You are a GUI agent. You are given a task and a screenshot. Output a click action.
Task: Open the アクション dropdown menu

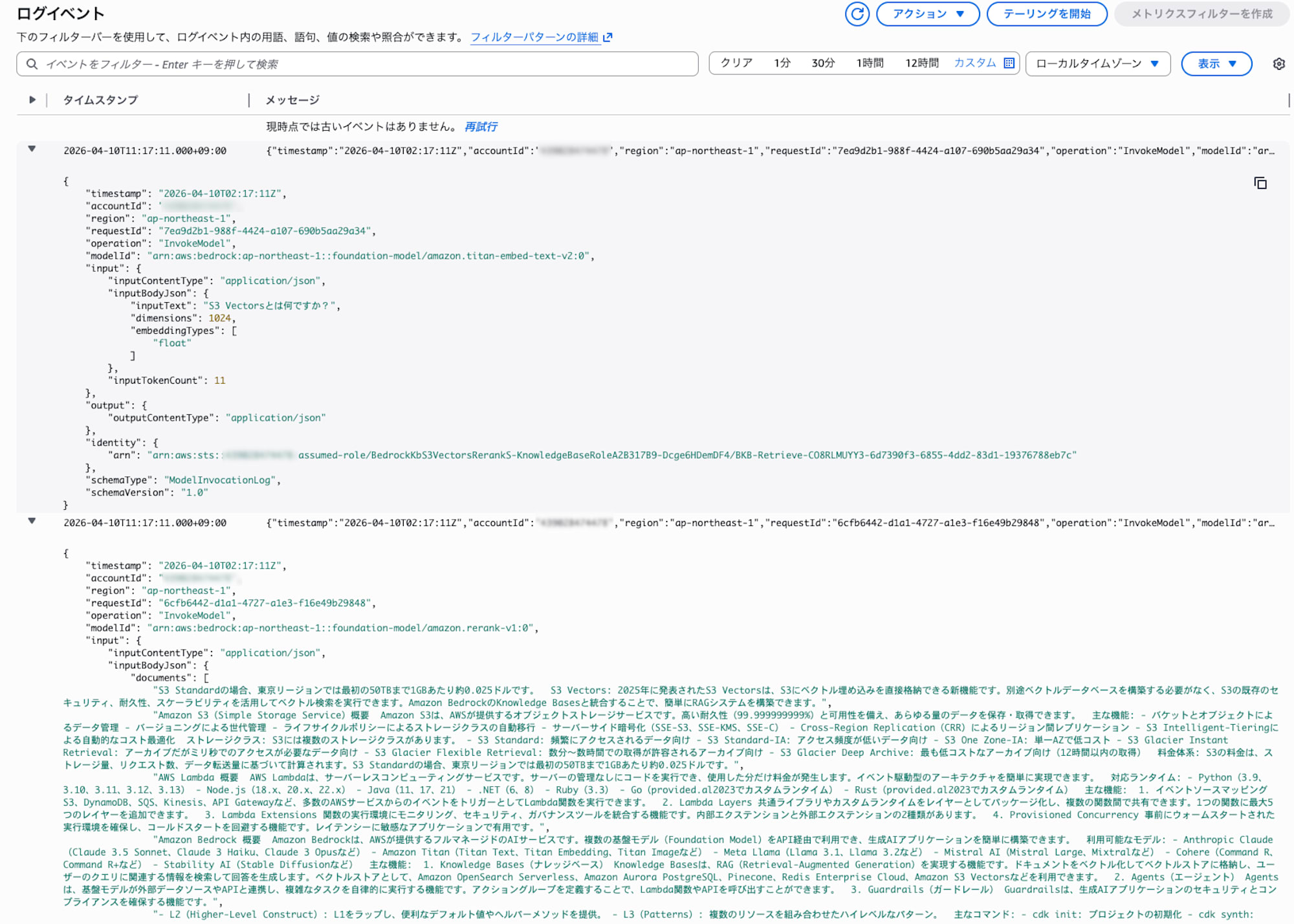point(927,14)
